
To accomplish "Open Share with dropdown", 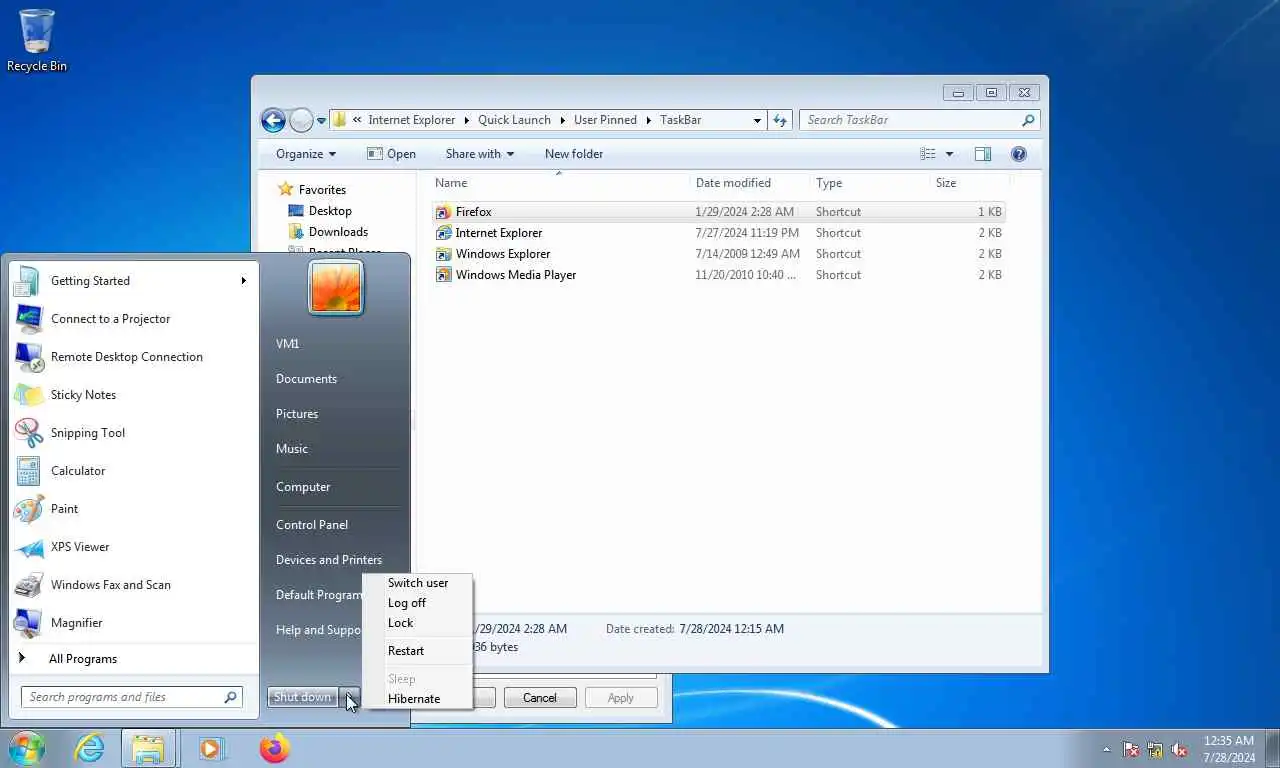I will (480, 154).
